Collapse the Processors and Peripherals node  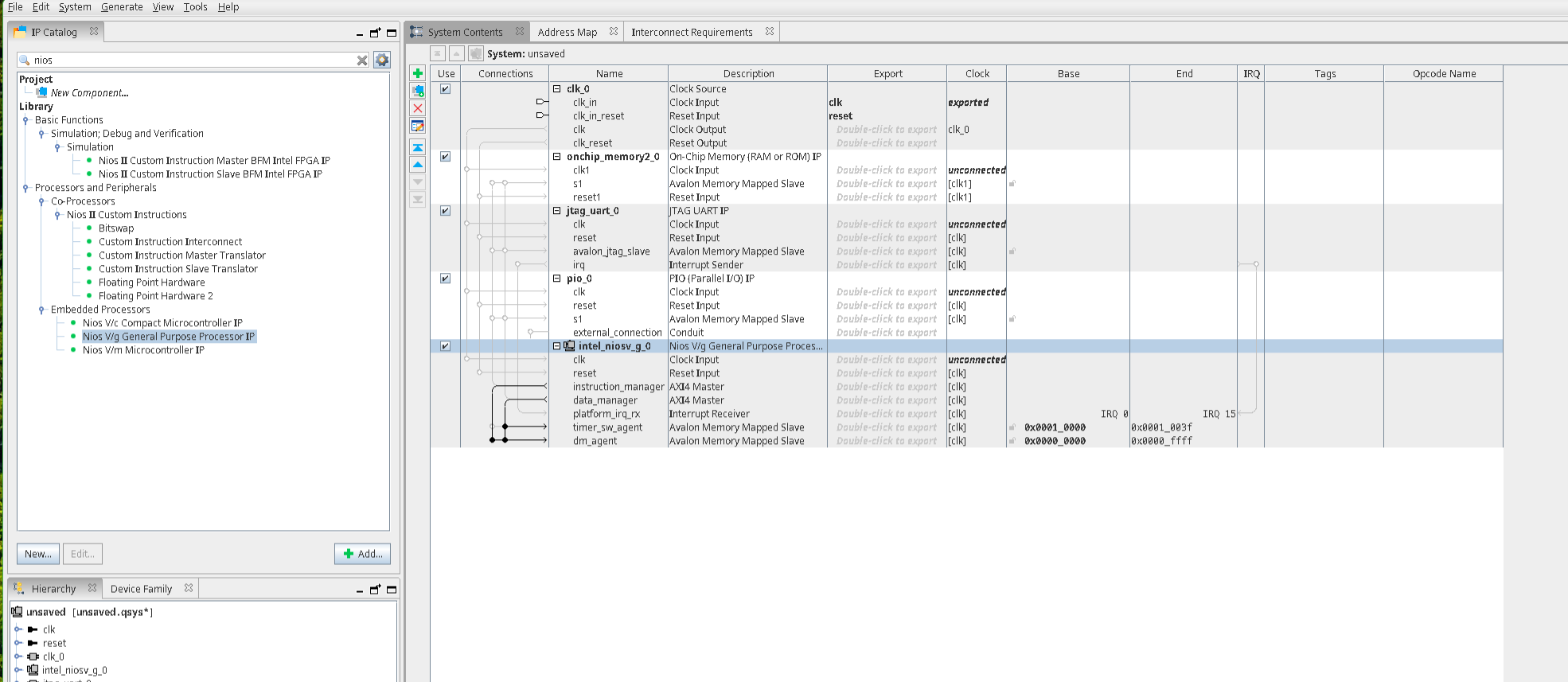tap(25, 188)
